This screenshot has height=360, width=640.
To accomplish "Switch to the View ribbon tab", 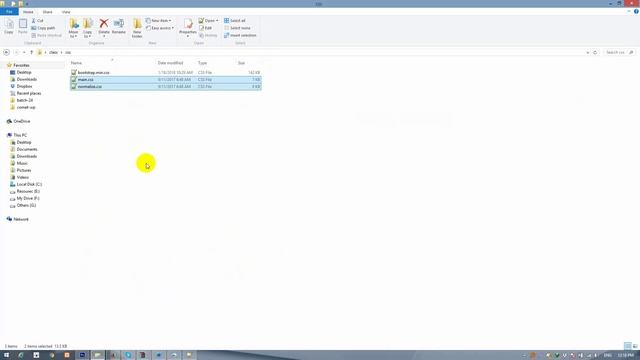I will (66, 12).
